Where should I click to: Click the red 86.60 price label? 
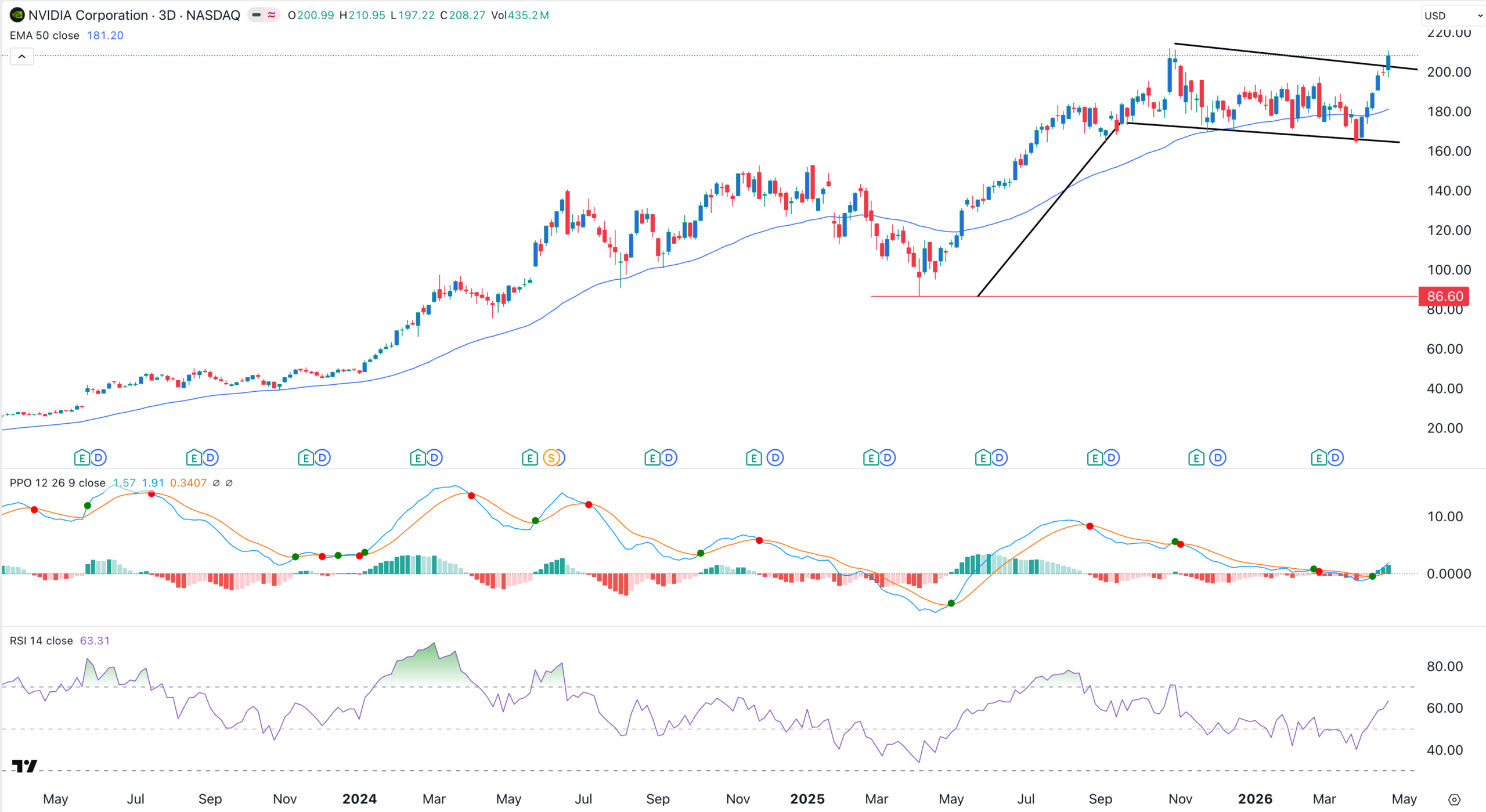click(1444, 297)
